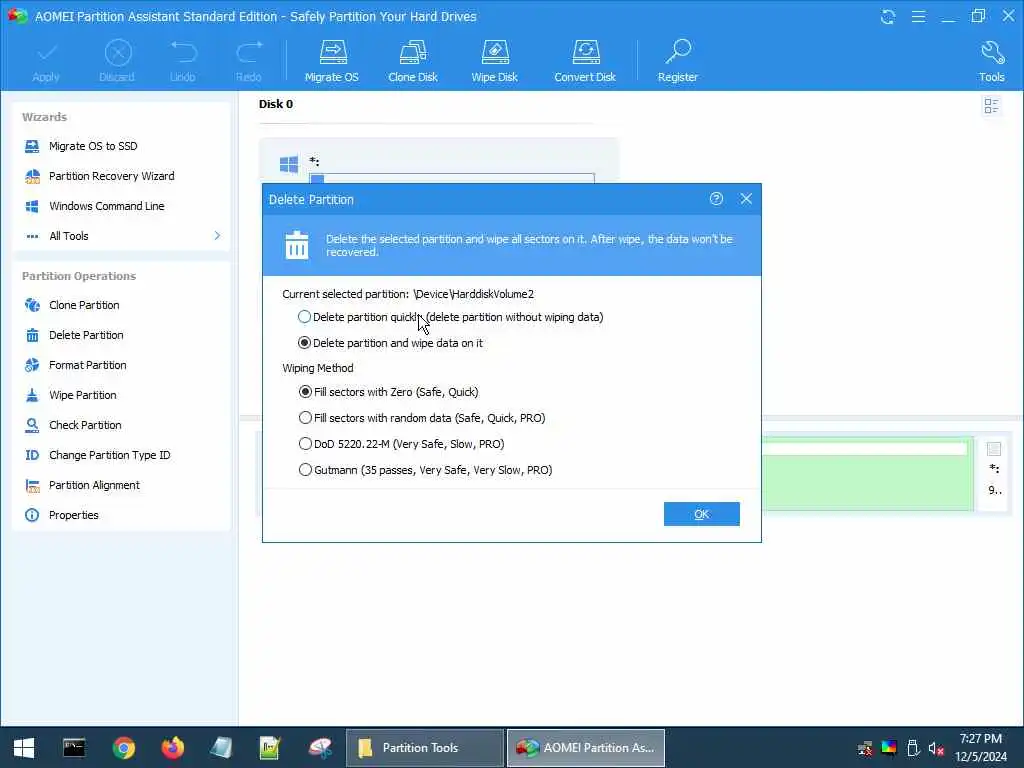Launch Clone Disk from toolbar

click(x=413, y=61)
